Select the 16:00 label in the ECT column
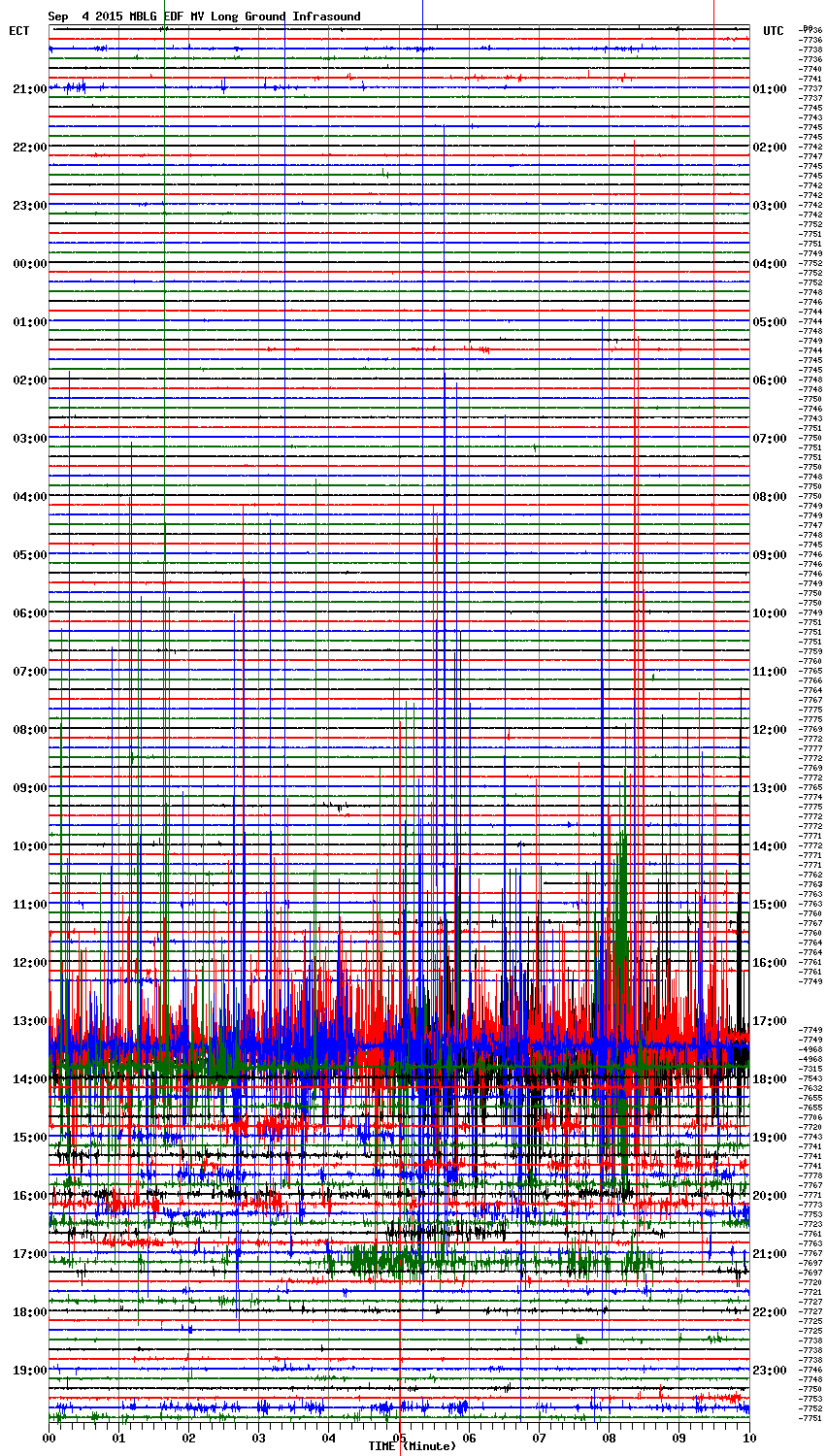Viewport: 827px width, 1456px height. (x=29, y=1196)
